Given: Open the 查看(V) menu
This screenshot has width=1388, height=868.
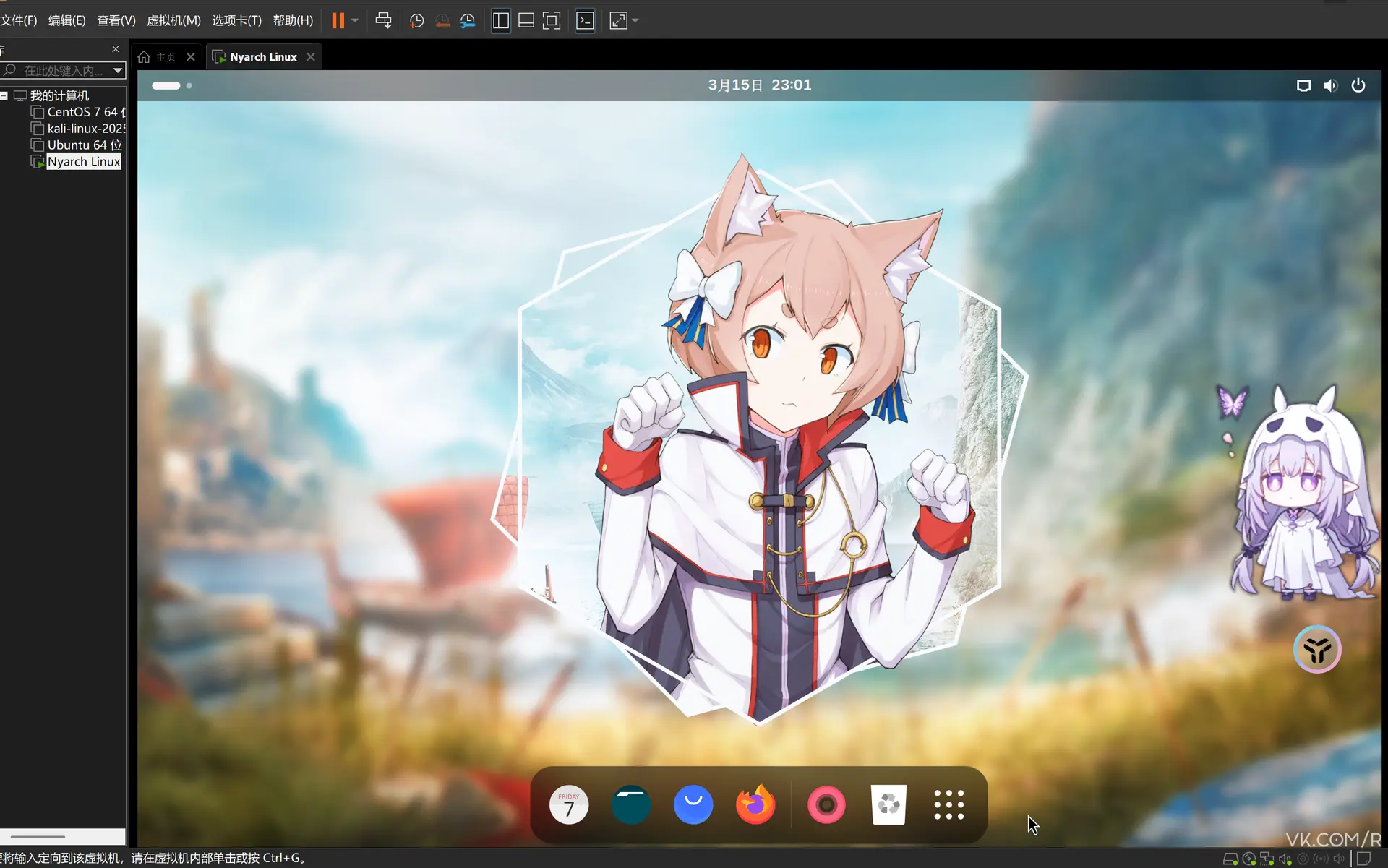Looking at the screenshot, I should pyautogui.click(x=116, y=20).
